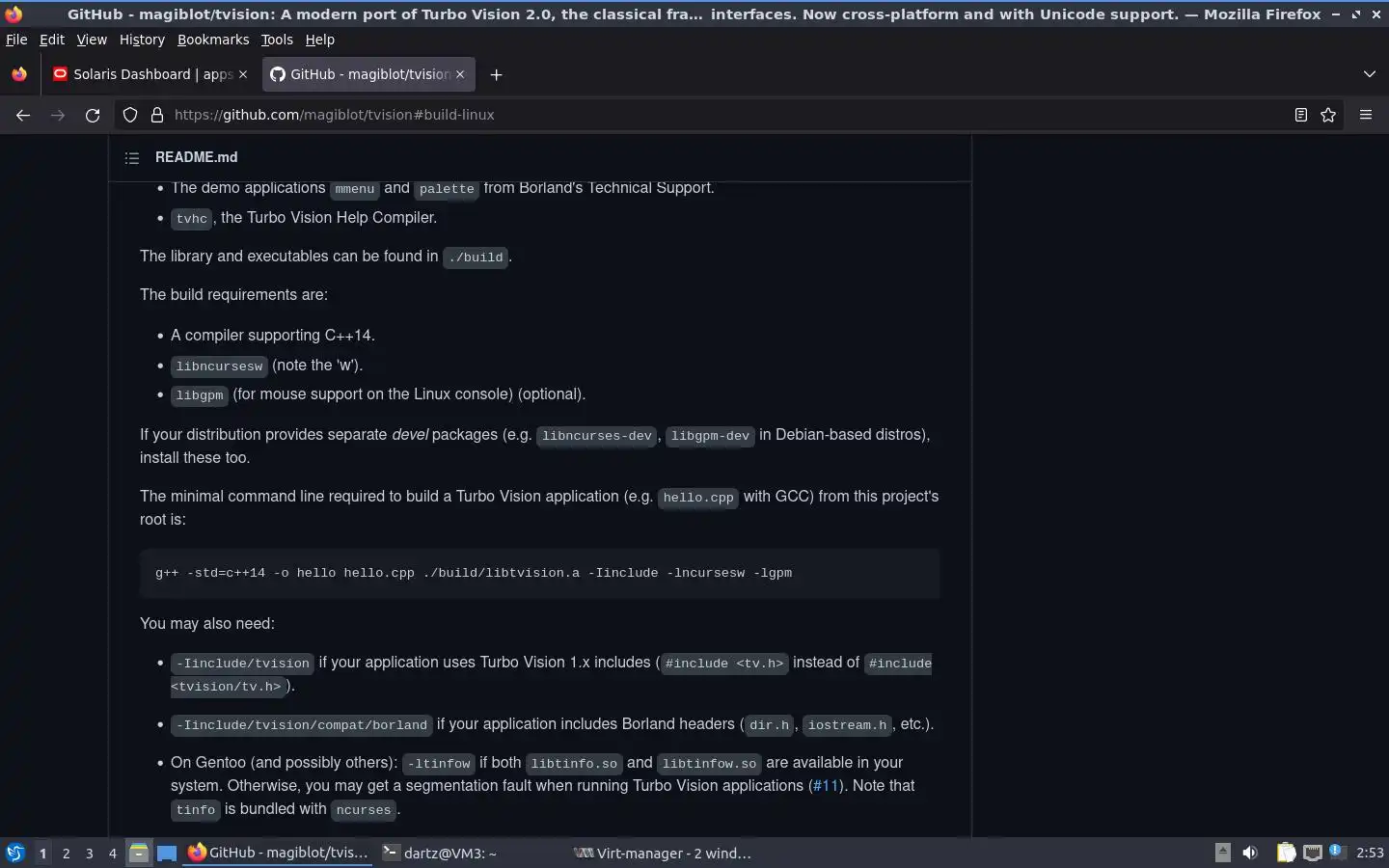Open the Edit menu

coord(52,40)
